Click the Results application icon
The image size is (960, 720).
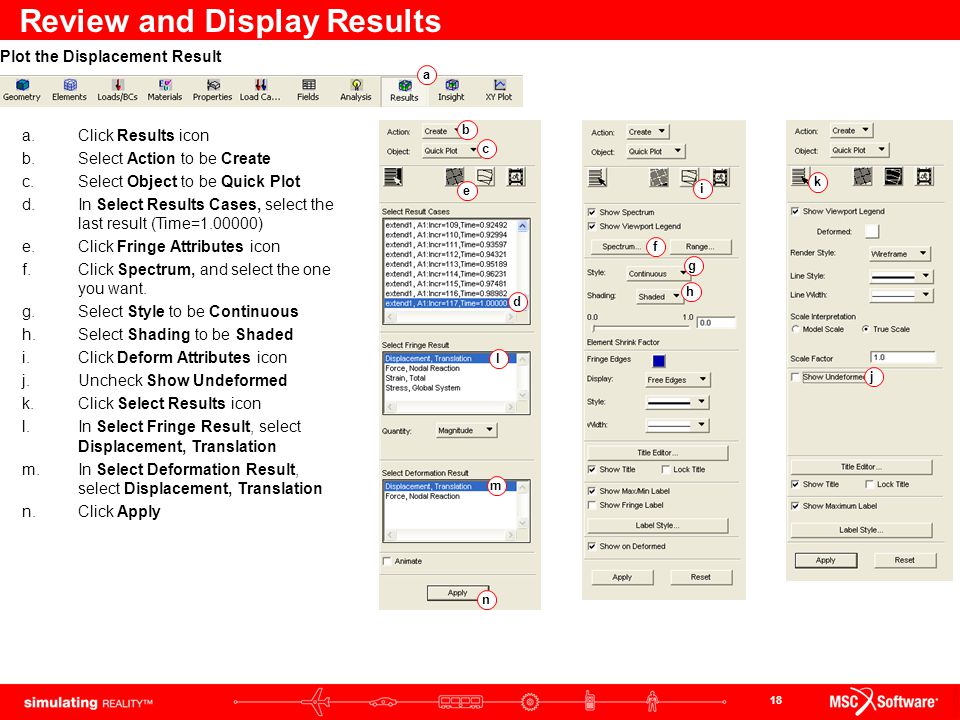click(x=404, y=91)
